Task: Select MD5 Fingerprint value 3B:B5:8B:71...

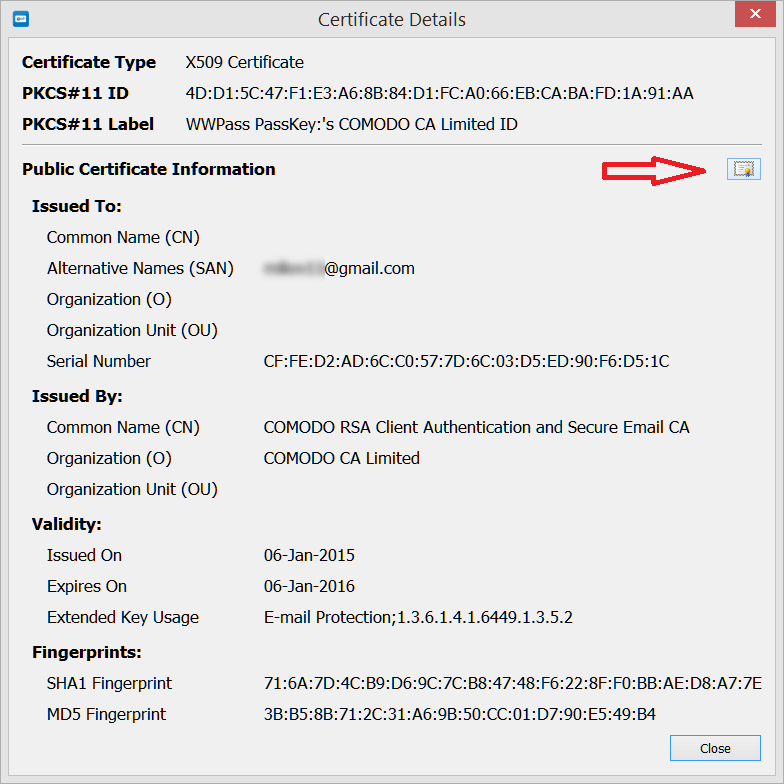Action: click(x=460, y=714)
